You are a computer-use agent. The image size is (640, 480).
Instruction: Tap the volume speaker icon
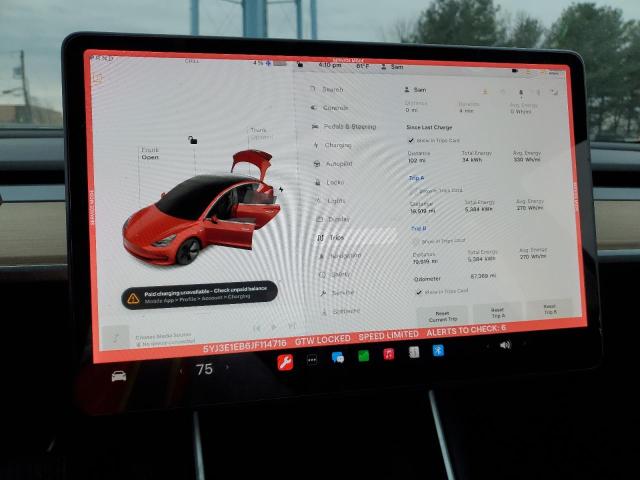pos(505,345)
